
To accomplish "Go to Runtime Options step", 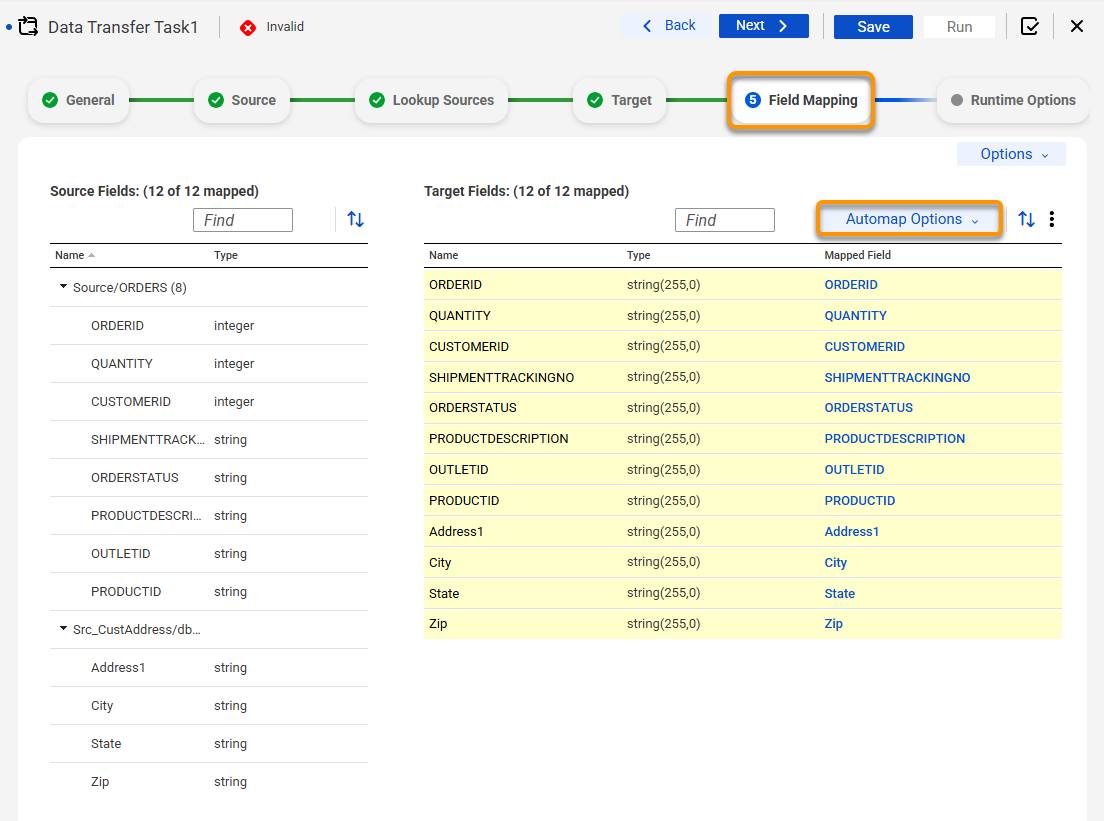I will [x=1013, y=100].
